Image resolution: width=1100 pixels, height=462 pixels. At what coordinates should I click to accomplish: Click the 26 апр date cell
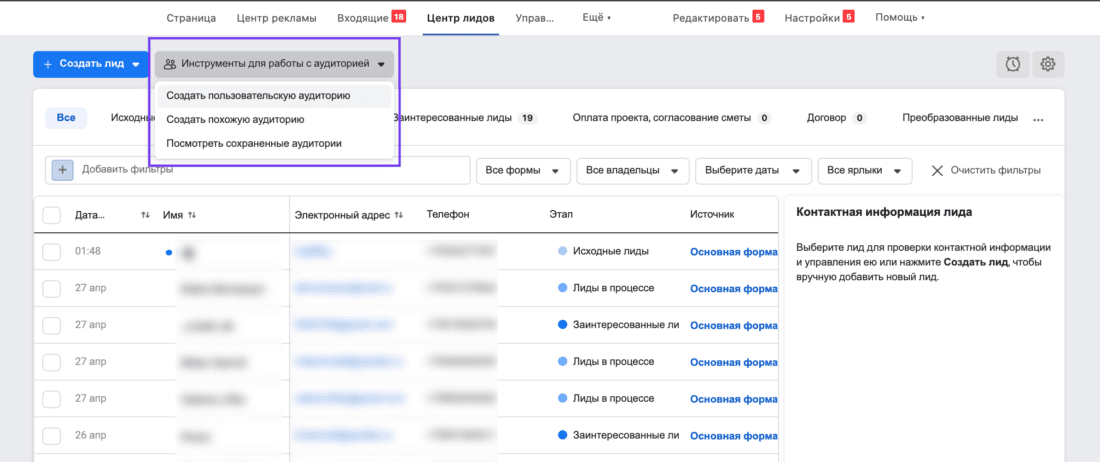(x=90, y=435)
